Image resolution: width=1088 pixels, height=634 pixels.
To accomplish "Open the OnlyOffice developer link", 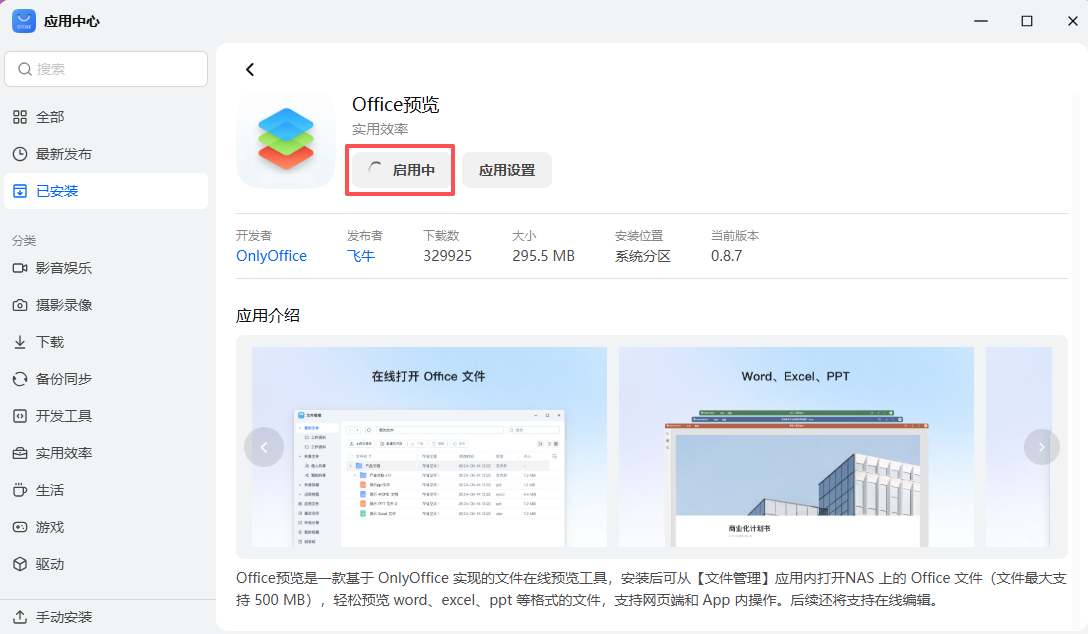I will pyautogui.click(x=271, y=256).
